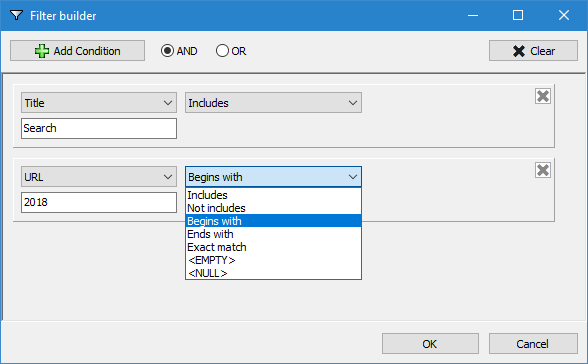Image resolution: width=588 pixels, height=364 pixels.
Task: Select Begins with highlighted list option
Action: (273, 221)
